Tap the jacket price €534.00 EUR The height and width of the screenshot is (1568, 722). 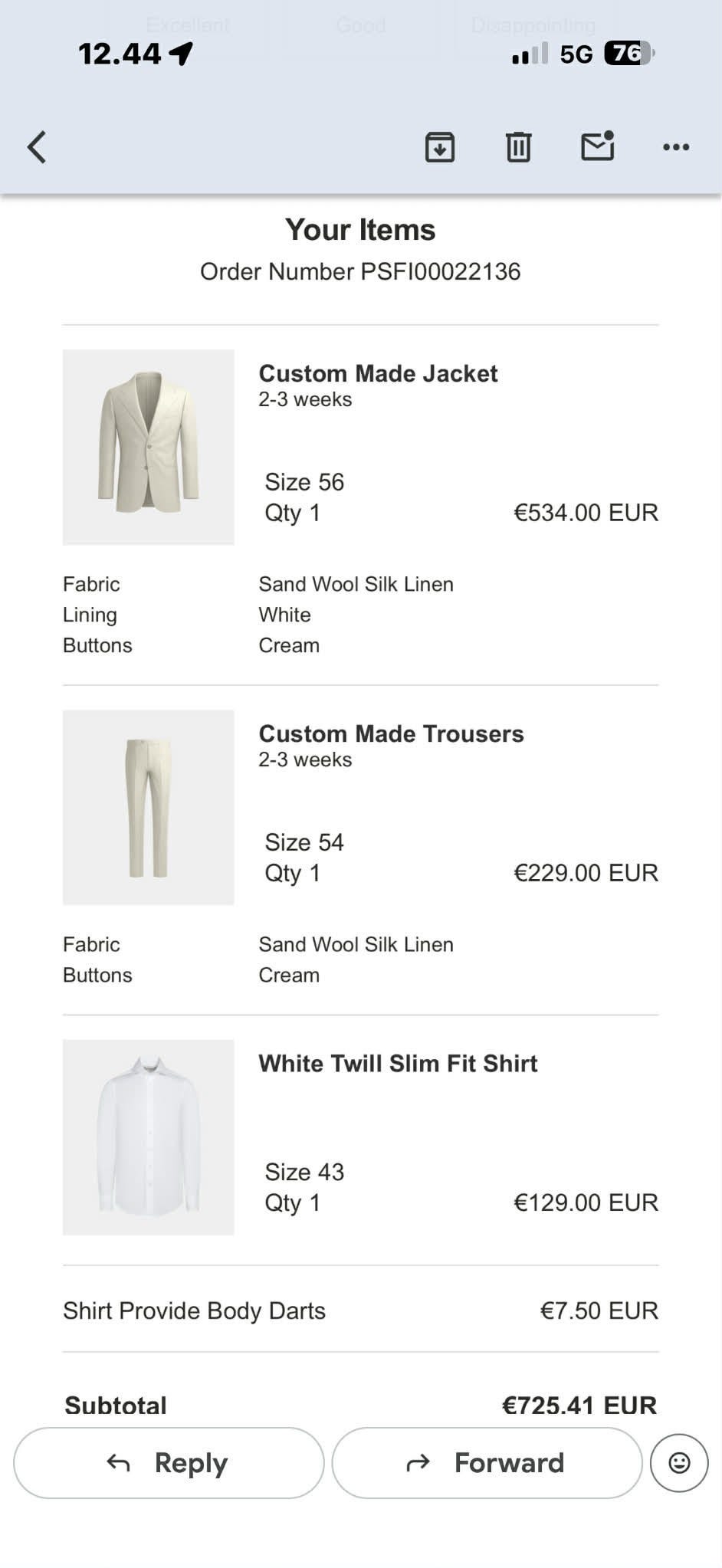click(x=586, y=512)
